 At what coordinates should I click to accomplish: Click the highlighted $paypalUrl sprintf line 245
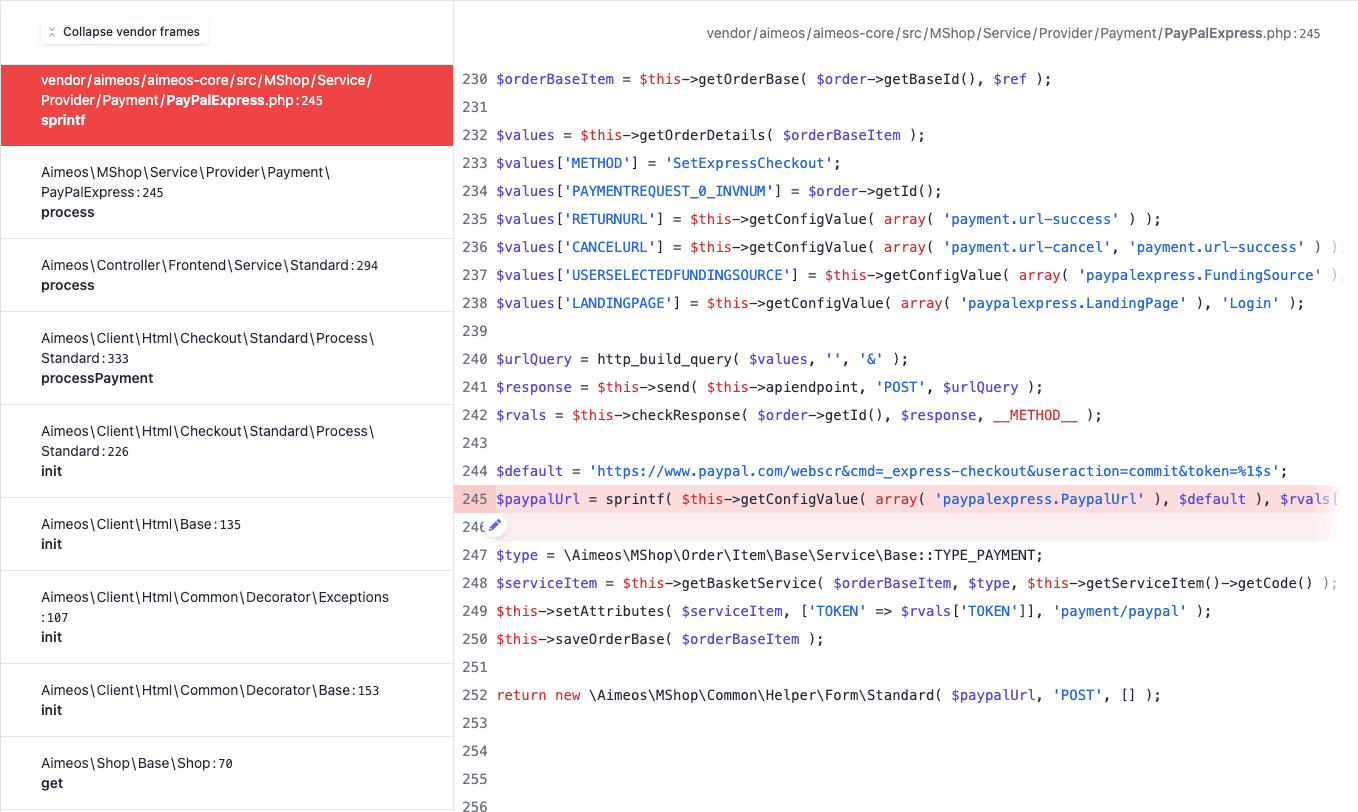pos(916,499)
